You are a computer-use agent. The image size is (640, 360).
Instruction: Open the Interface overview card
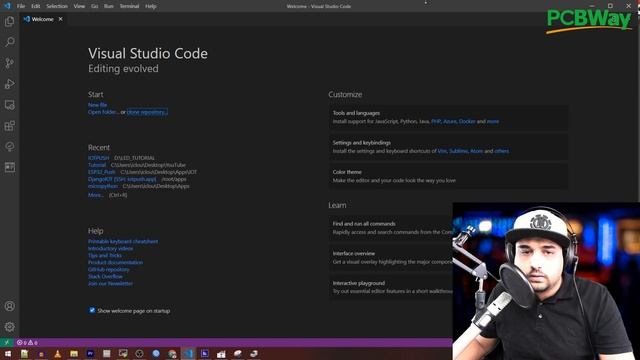(391, 258)
